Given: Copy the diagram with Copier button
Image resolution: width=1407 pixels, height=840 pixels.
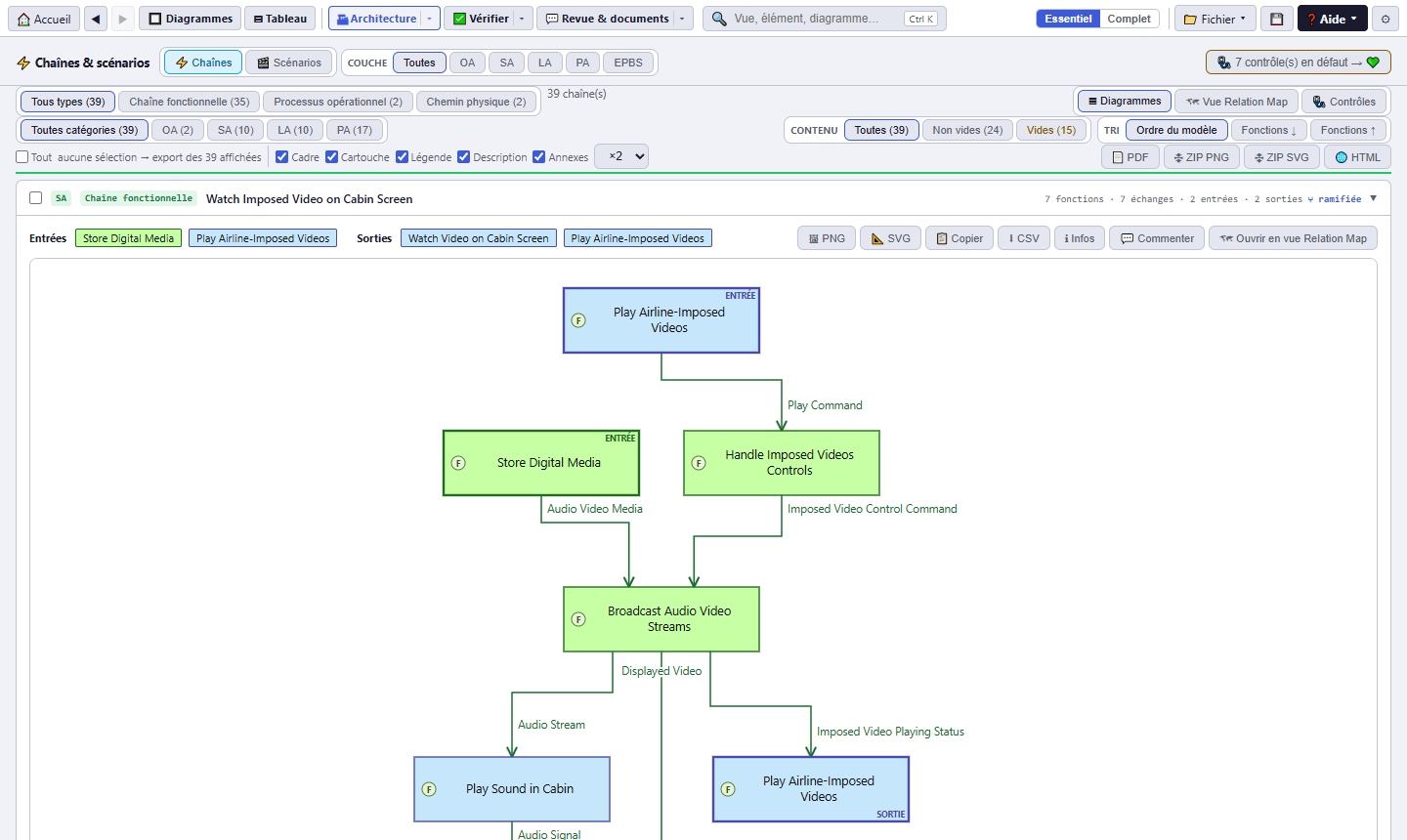Looking at the screenshot, I should pyautogui.click(x=959, y=238).
